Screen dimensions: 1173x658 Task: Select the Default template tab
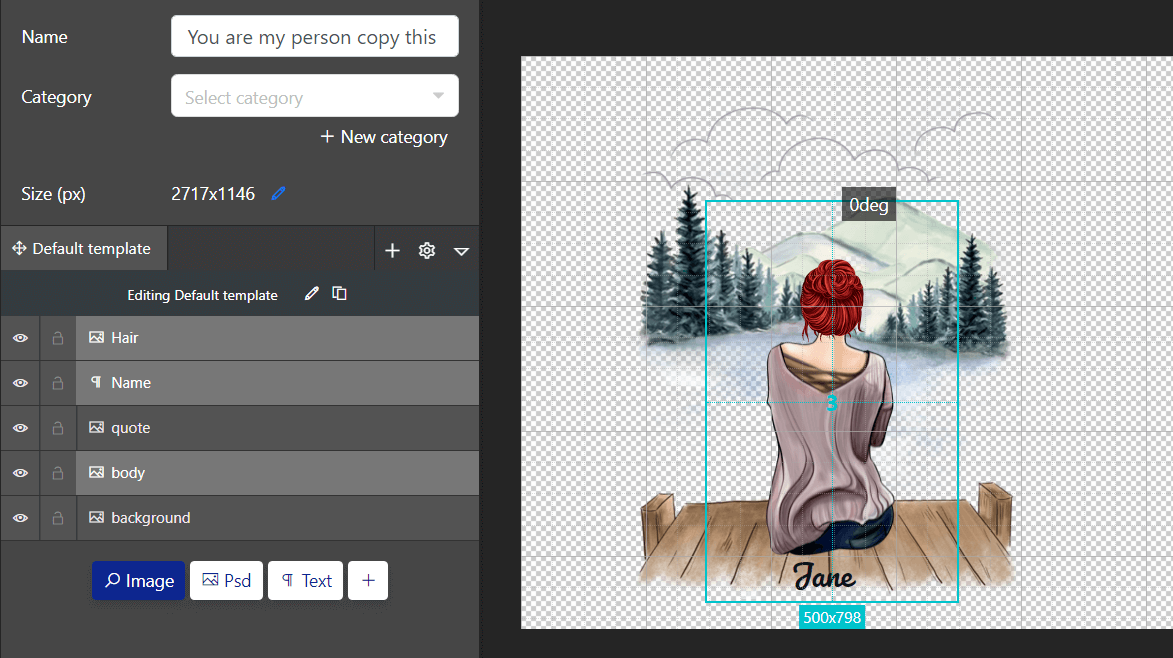click(x=83, y=249)
